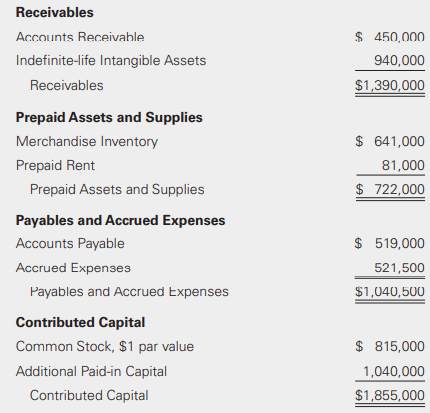The height and width of the screenshot is (413, 430).
Task: Click the Receivables bold heading
Action: pos(55,13)
